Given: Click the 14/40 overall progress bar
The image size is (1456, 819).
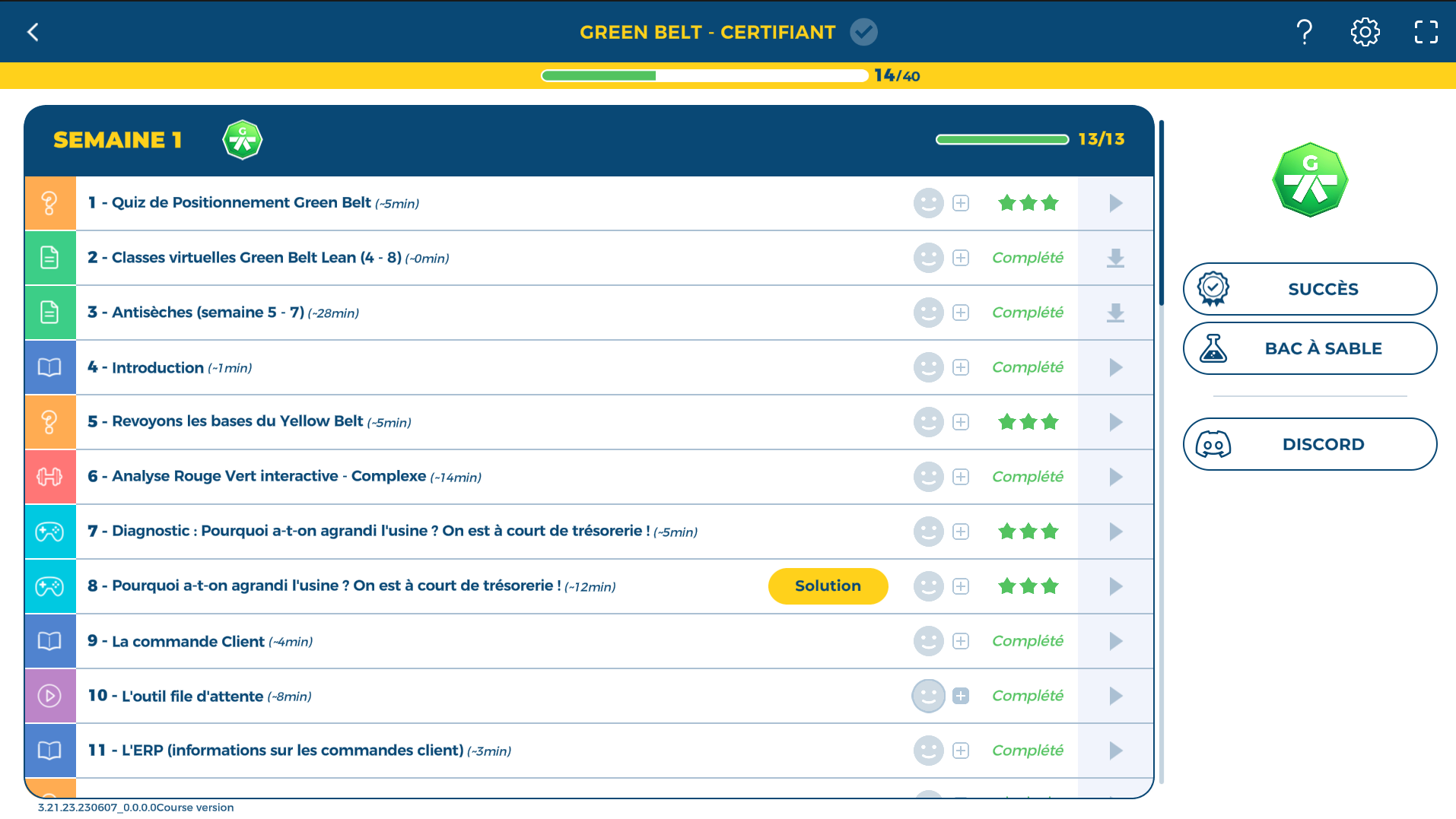Looking at the screenshot, I should click(704, 76).
